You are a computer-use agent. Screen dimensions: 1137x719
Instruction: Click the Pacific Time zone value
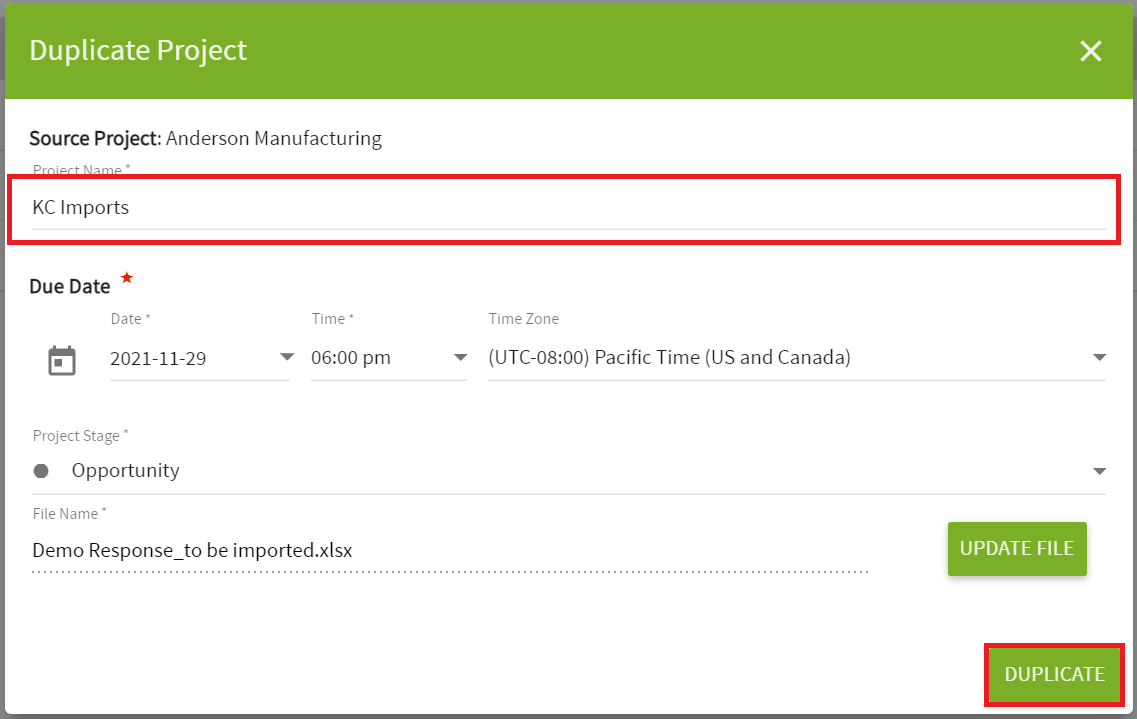669,357
